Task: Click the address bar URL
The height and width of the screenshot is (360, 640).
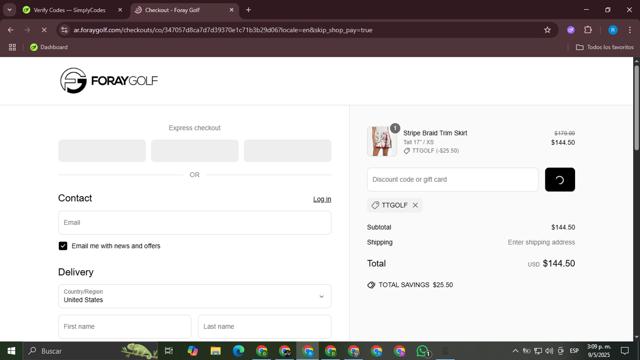Action: (x=223, y=30)
